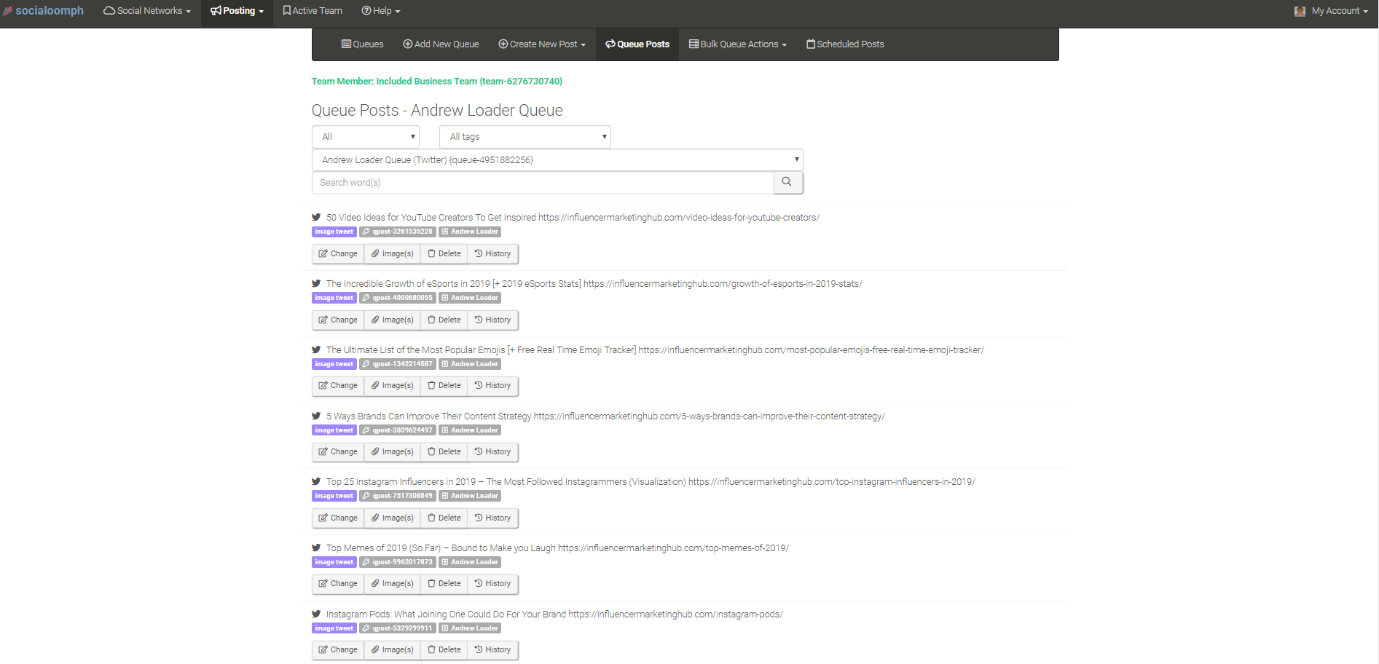Image resolution: width=1379 pixels, height=664 pixels.
Task: Click 'Andrew Loader' tag under the eSports growth post
Action: (470, 298)
